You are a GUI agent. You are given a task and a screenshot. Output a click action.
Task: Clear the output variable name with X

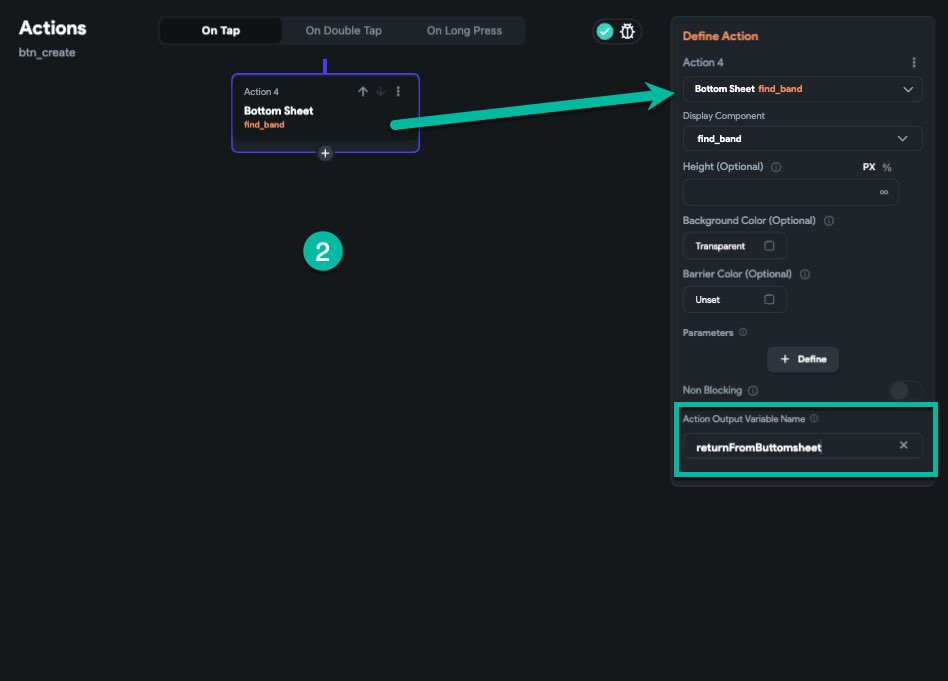903,445
